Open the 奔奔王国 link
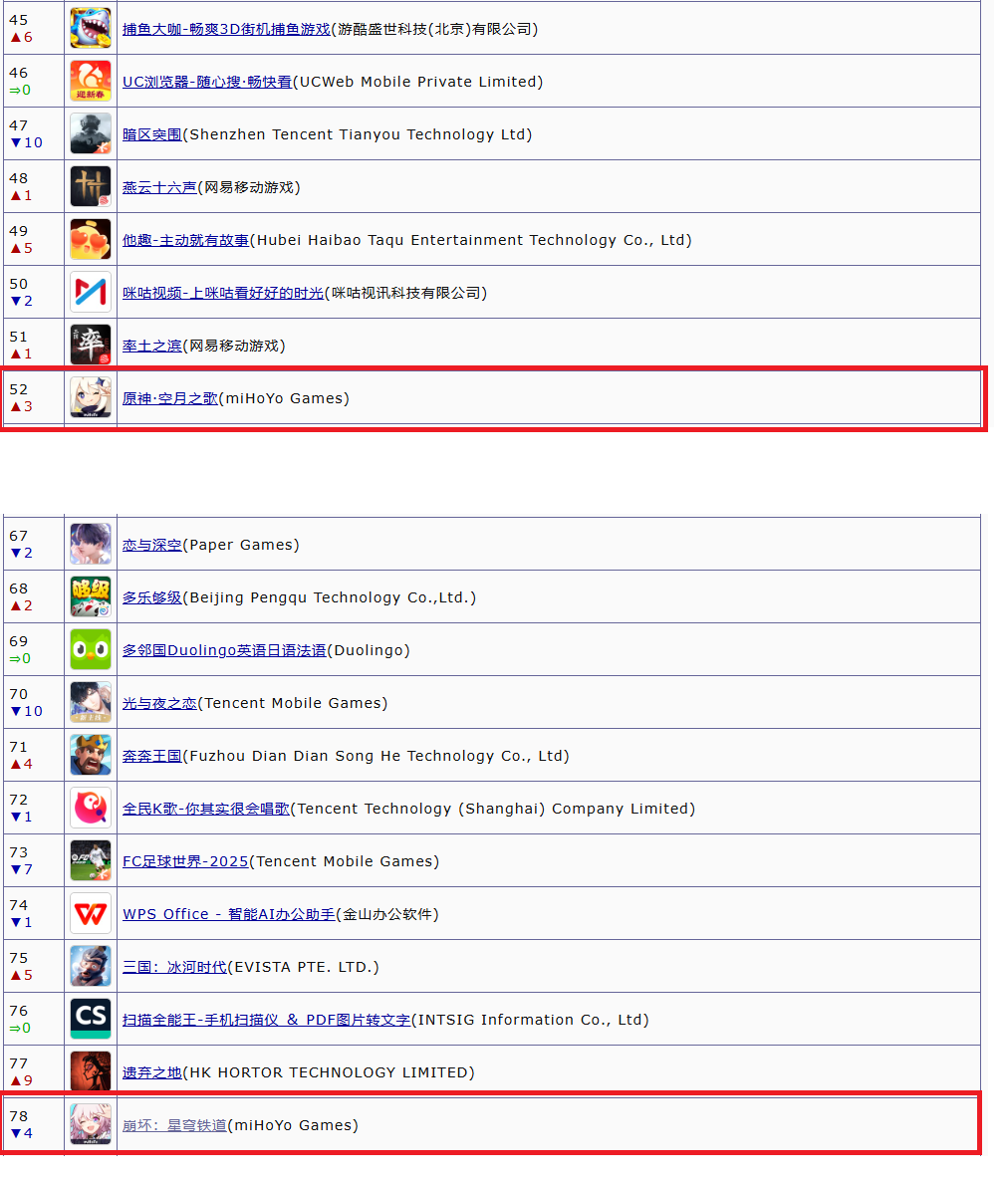Viewport: 1008px width, 1177px height. point(152,757)
